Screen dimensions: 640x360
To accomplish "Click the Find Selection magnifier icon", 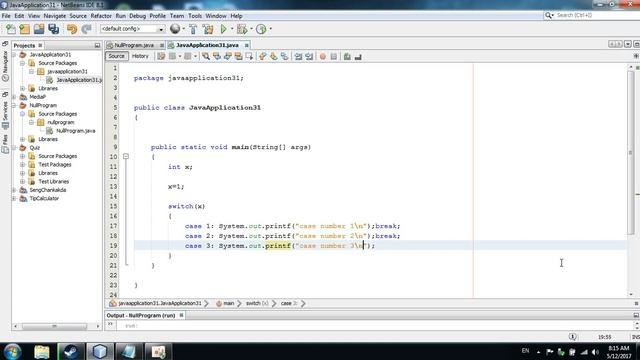I will click(x=206, y=57).
